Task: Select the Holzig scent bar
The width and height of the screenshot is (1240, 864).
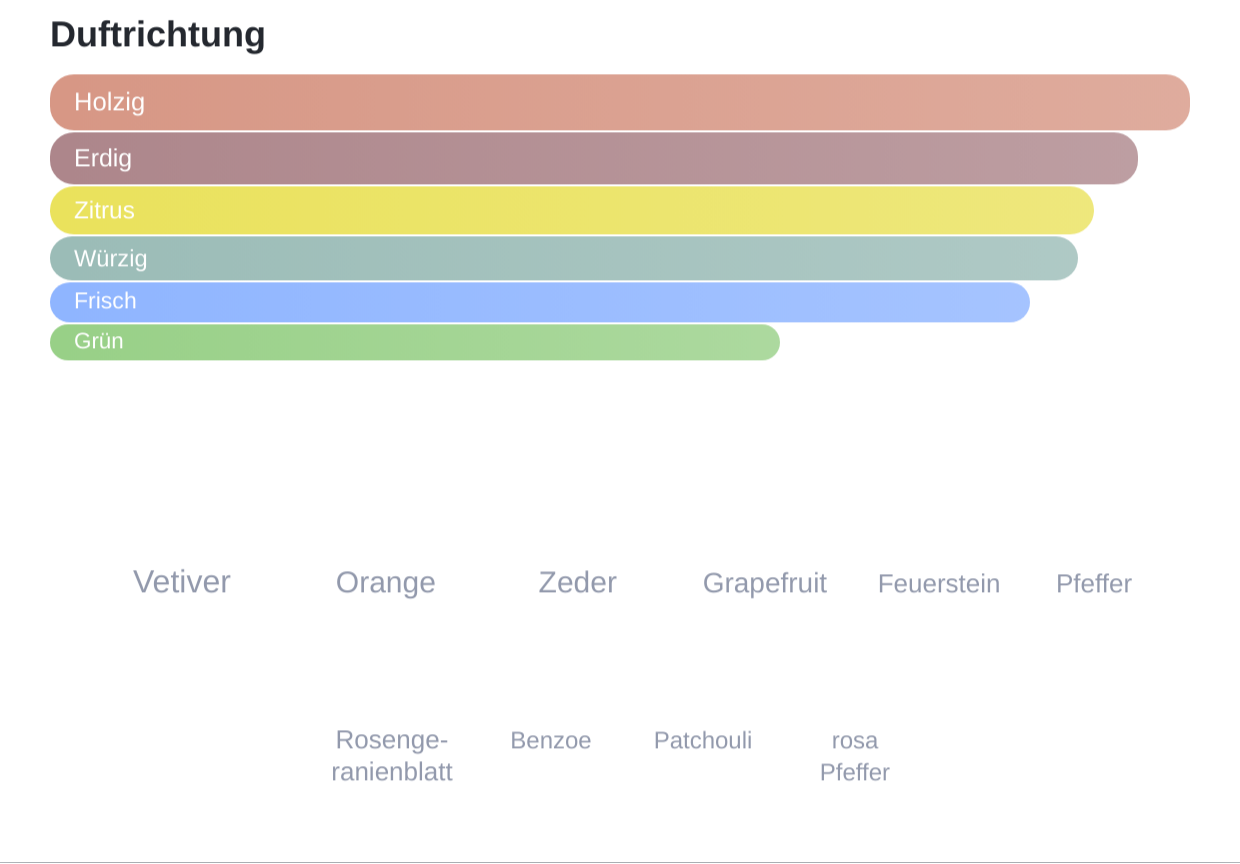Action: (x=620, y=102)
